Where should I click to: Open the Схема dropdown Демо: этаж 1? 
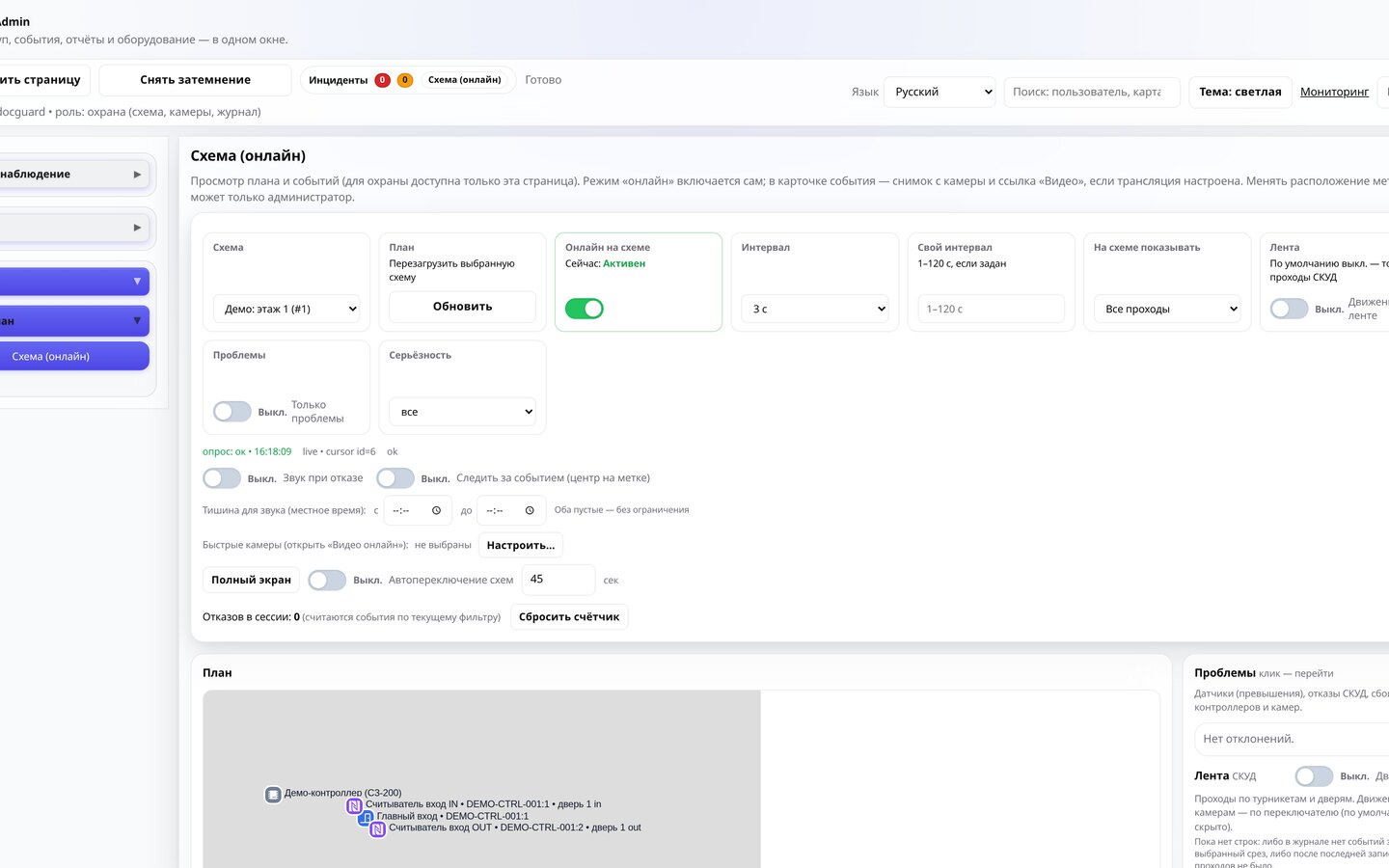click(x=286, y=309)
